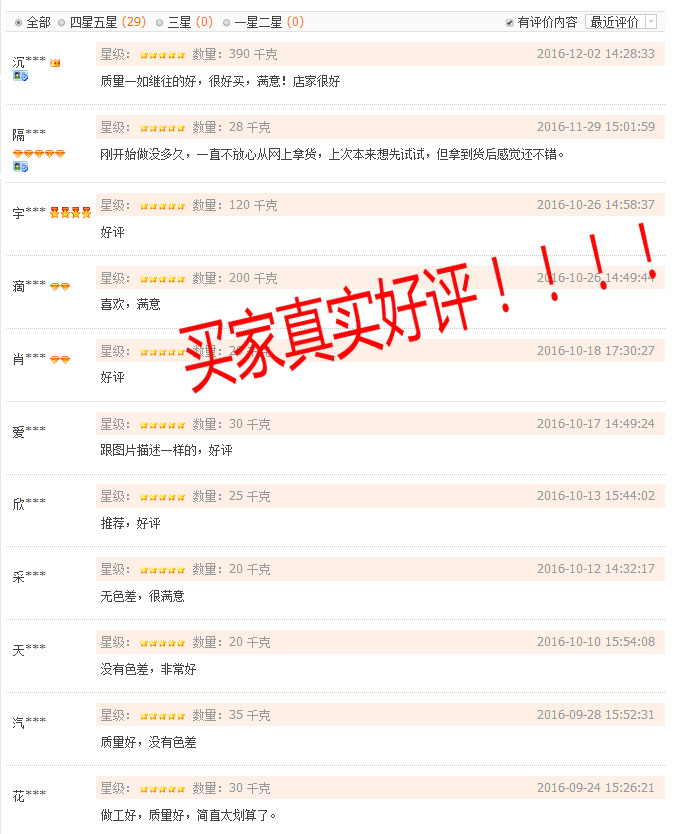The image size is (678, 834).
Task: Uncheck the 有评价内容 checkbox
Action: pos(509,22)
